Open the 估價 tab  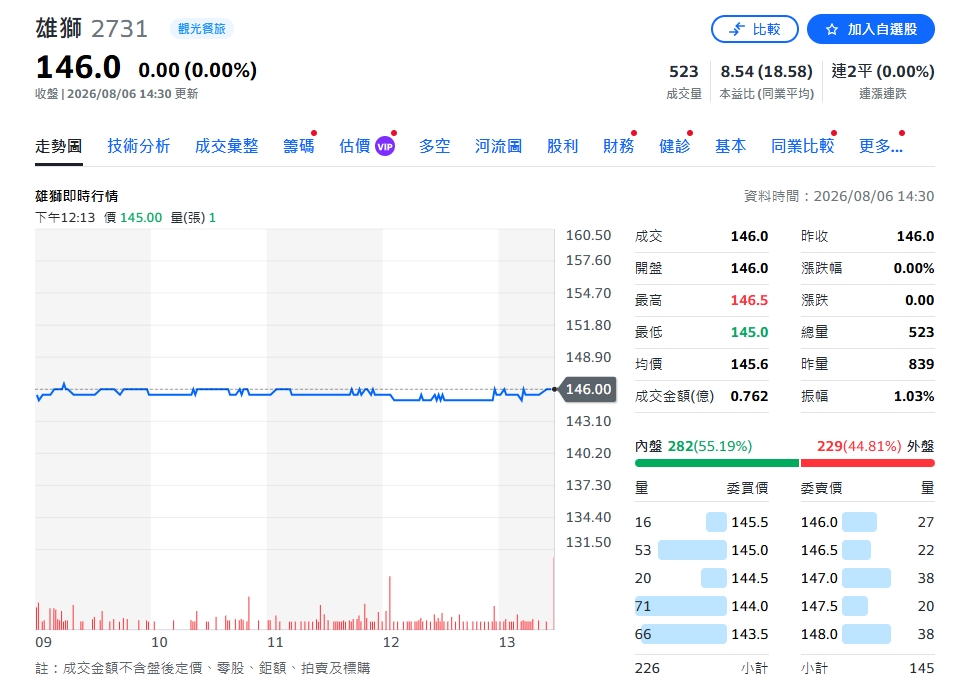pyautogui.click(x=355, y=146)
